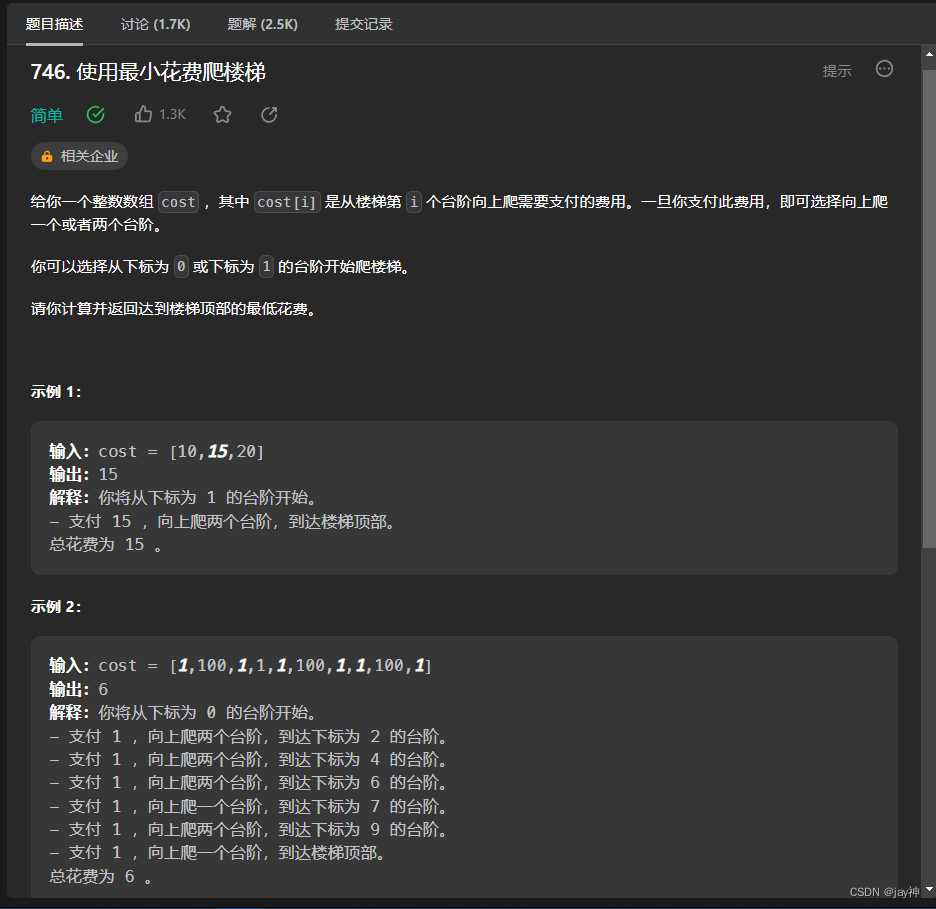Click the star to favorite this problem
This screenshot has width=936, height=909.
[221, 114]
